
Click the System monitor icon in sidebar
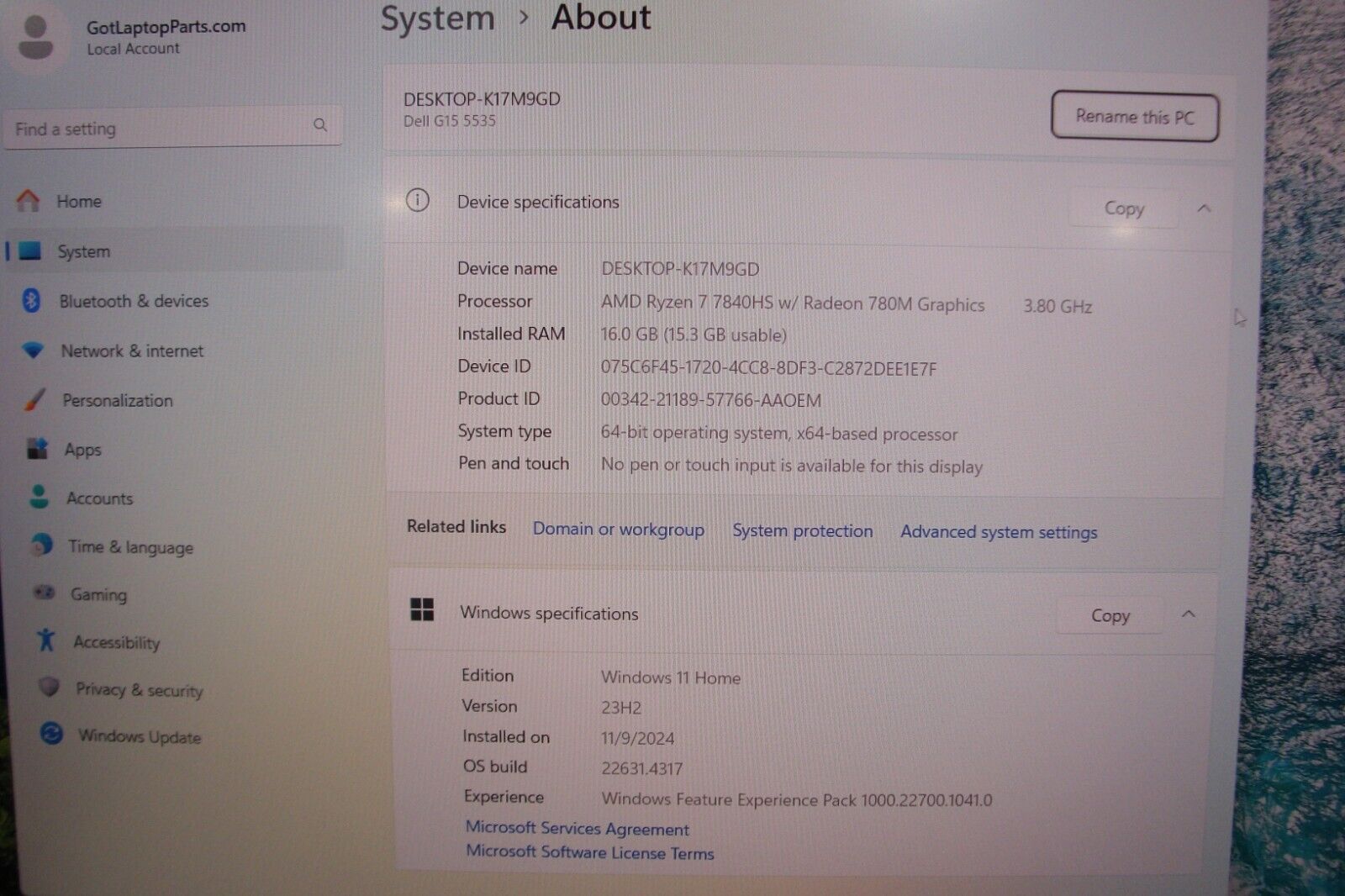click(30, 250)
